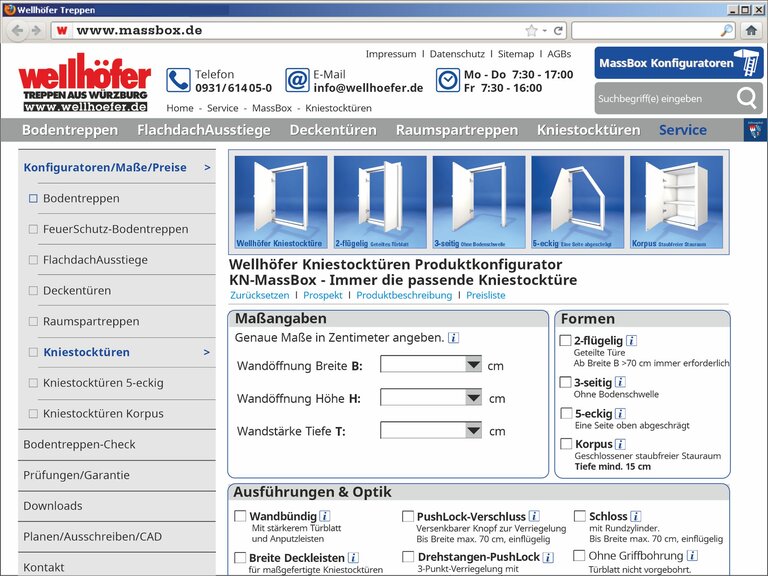Enable the Ohne Griffbohrung checkbox
Screen dimensions: 768x576
click(x=579, y=555)
